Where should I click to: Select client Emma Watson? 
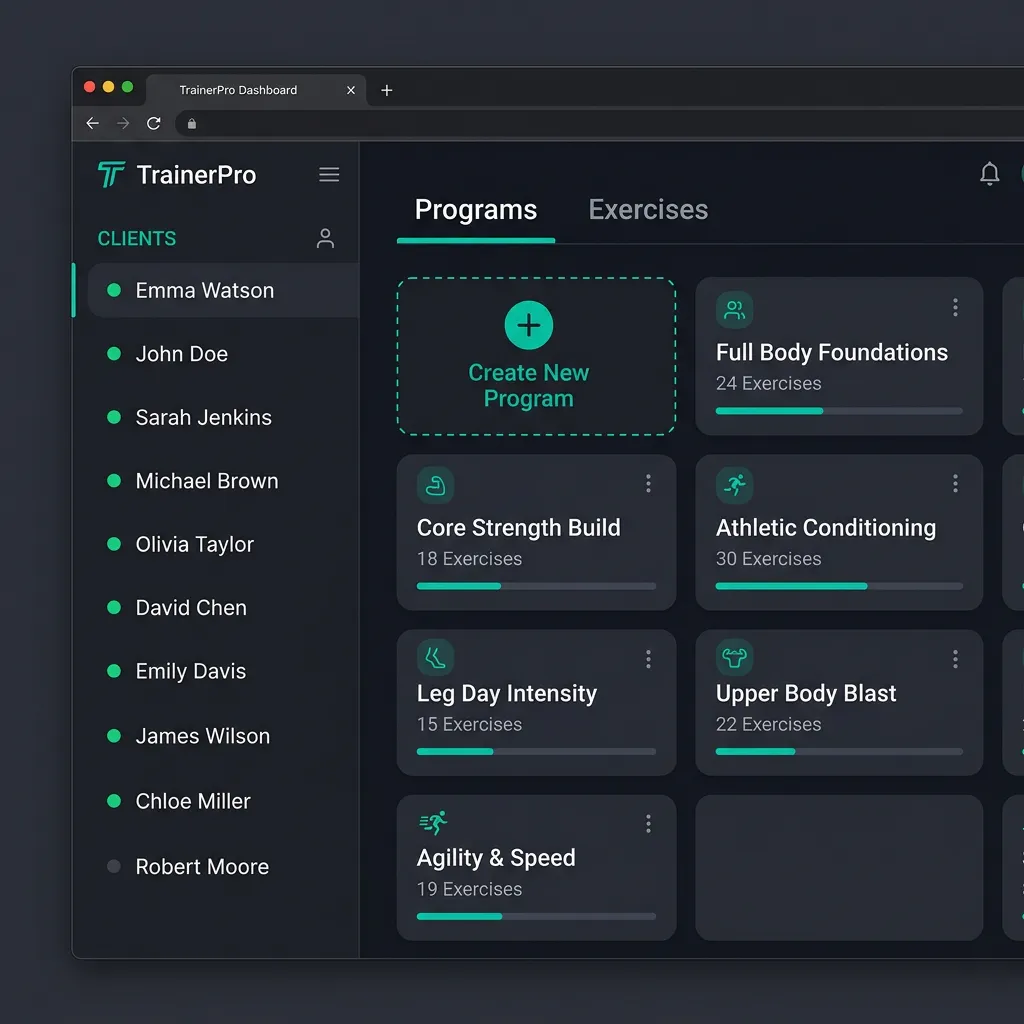[223, 291]
